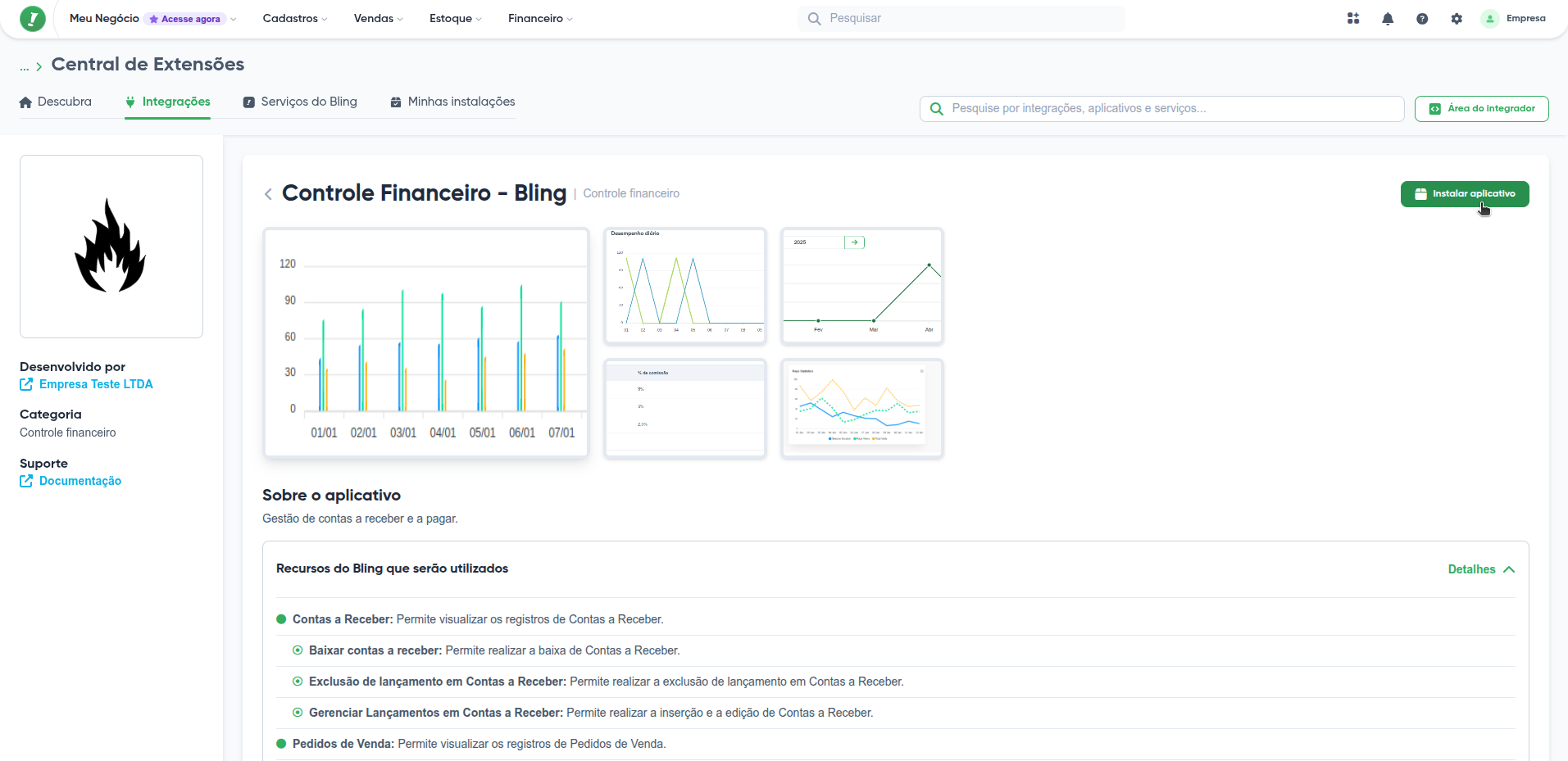The image size is (1568, 761).
Task: Open the Cadastros menu
Action: [x=295, y=18]
